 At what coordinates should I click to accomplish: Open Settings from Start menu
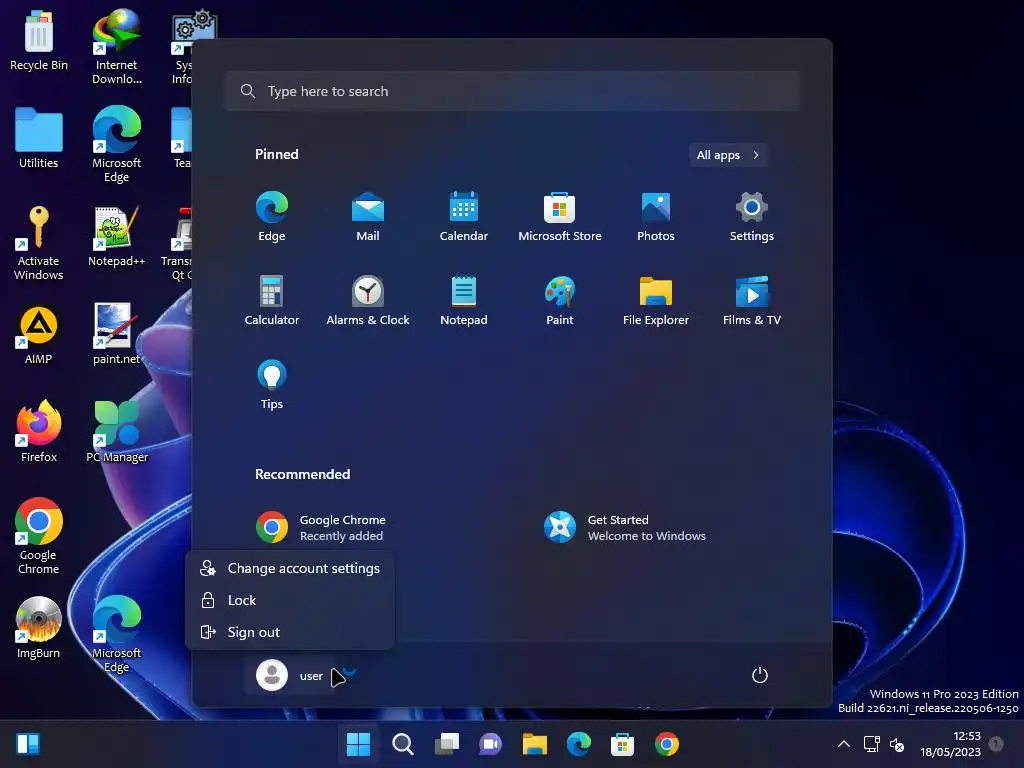pyautogui.click(x=752, y=217)
